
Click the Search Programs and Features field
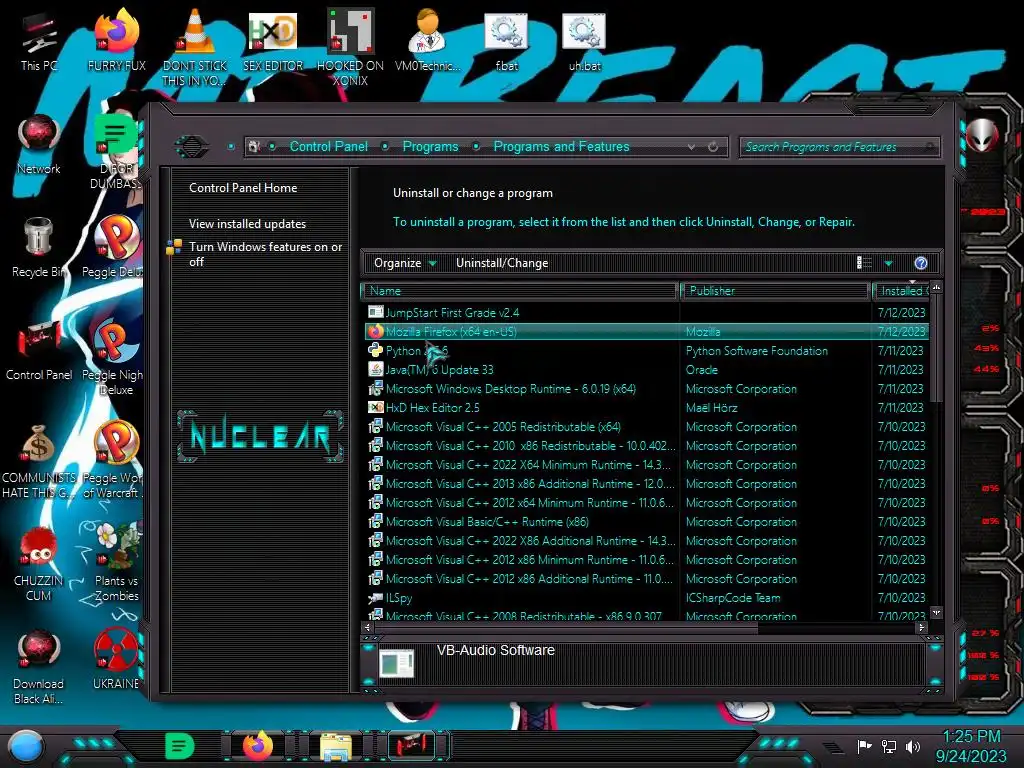(x=839, y=147)
